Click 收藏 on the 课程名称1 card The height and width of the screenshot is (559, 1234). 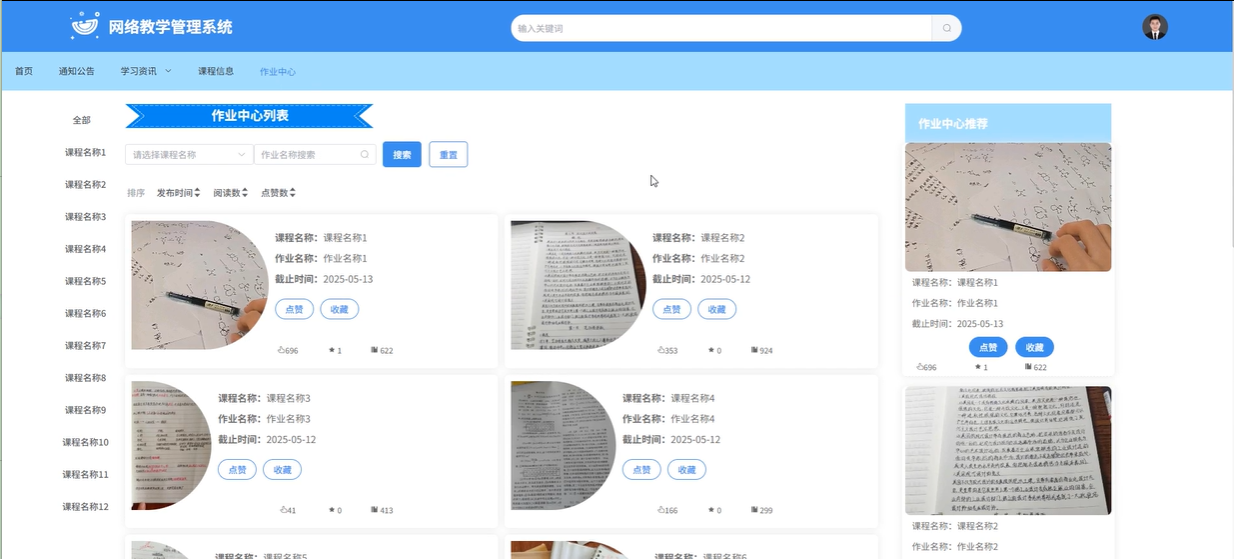[340, 310]
